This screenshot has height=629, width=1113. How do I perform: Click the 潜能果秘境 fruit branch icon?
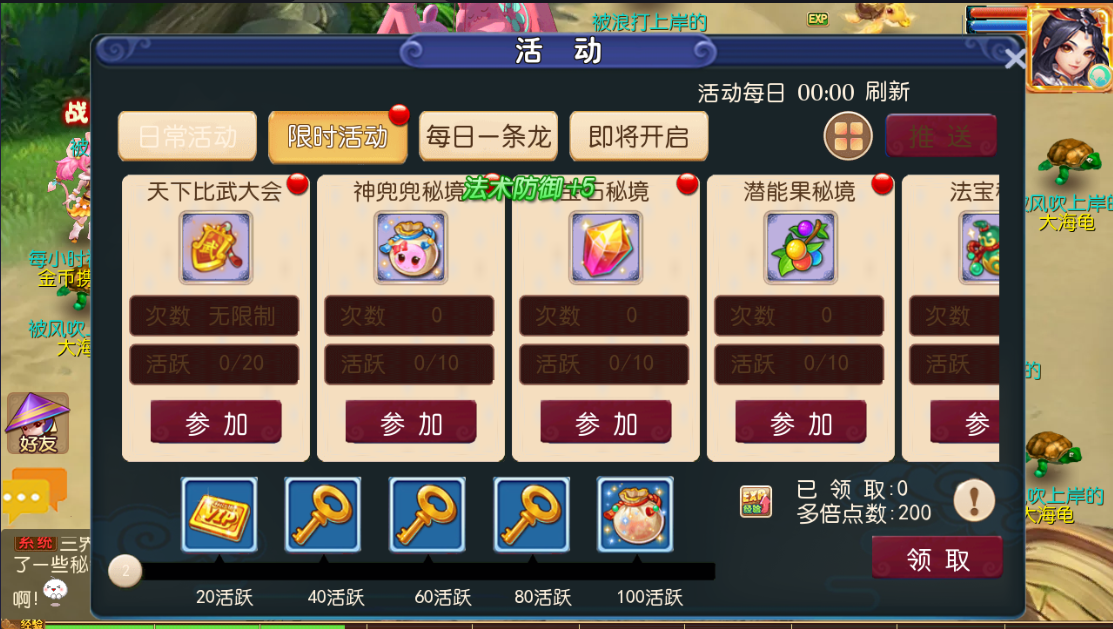[800, 248]
